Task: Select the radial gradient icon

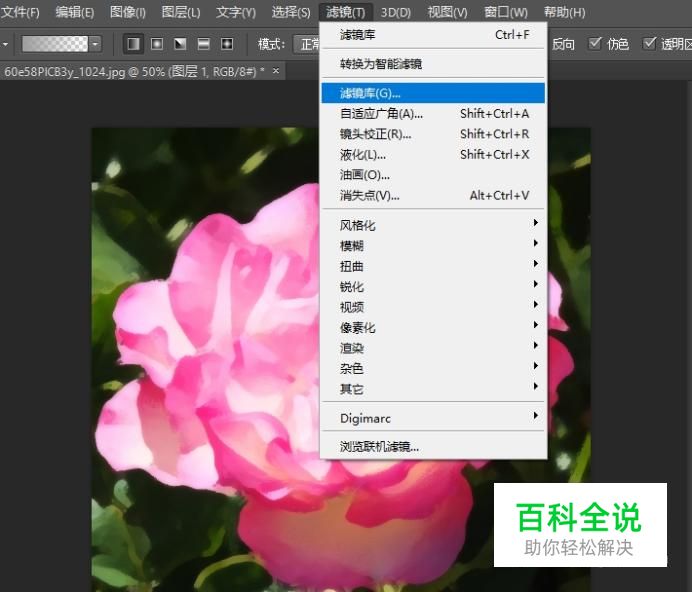Action: click(x=157, y=44)
